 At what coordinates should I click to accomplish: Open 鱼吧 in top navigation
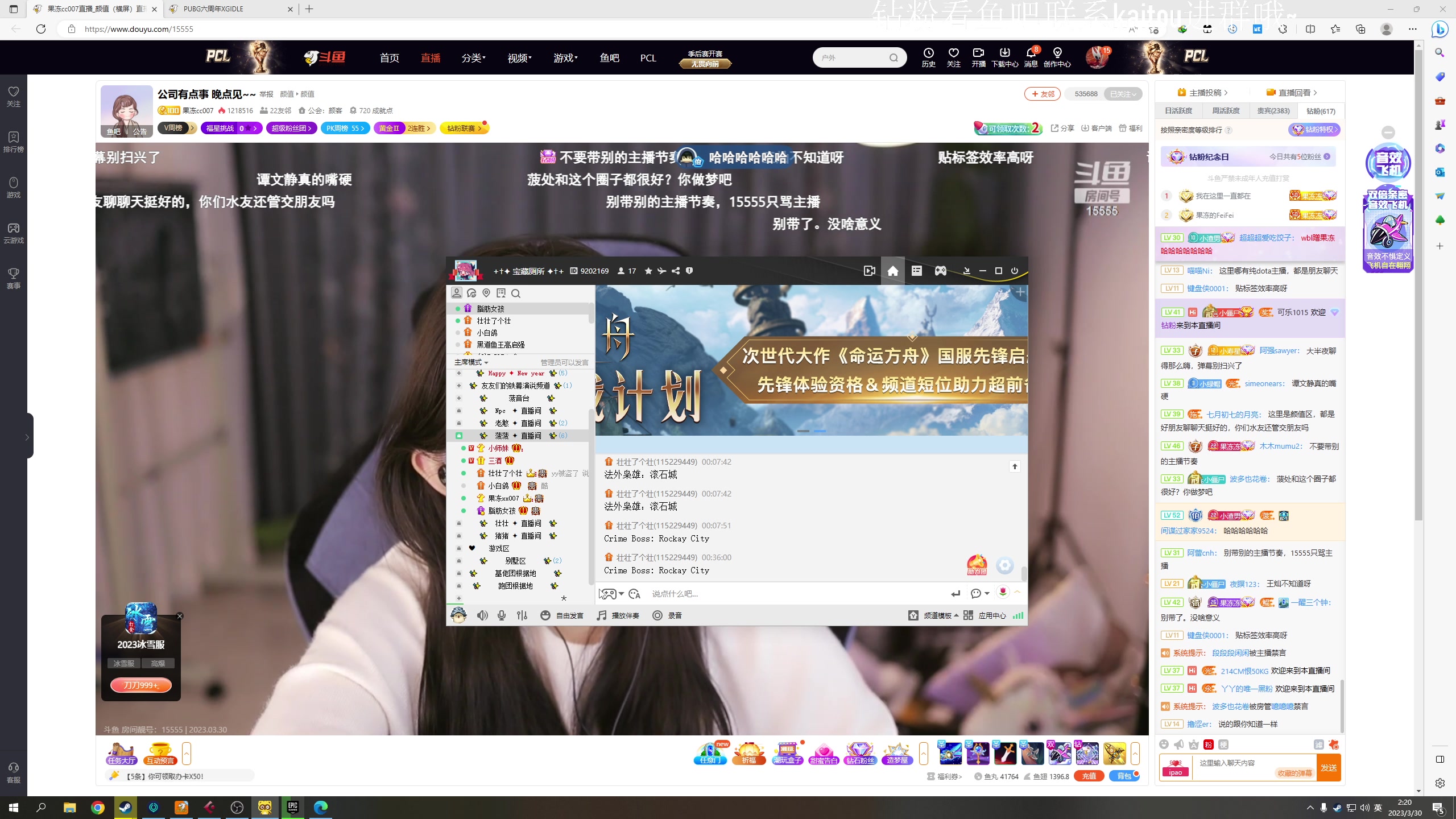pyautogui.click(x=609, y=57)
